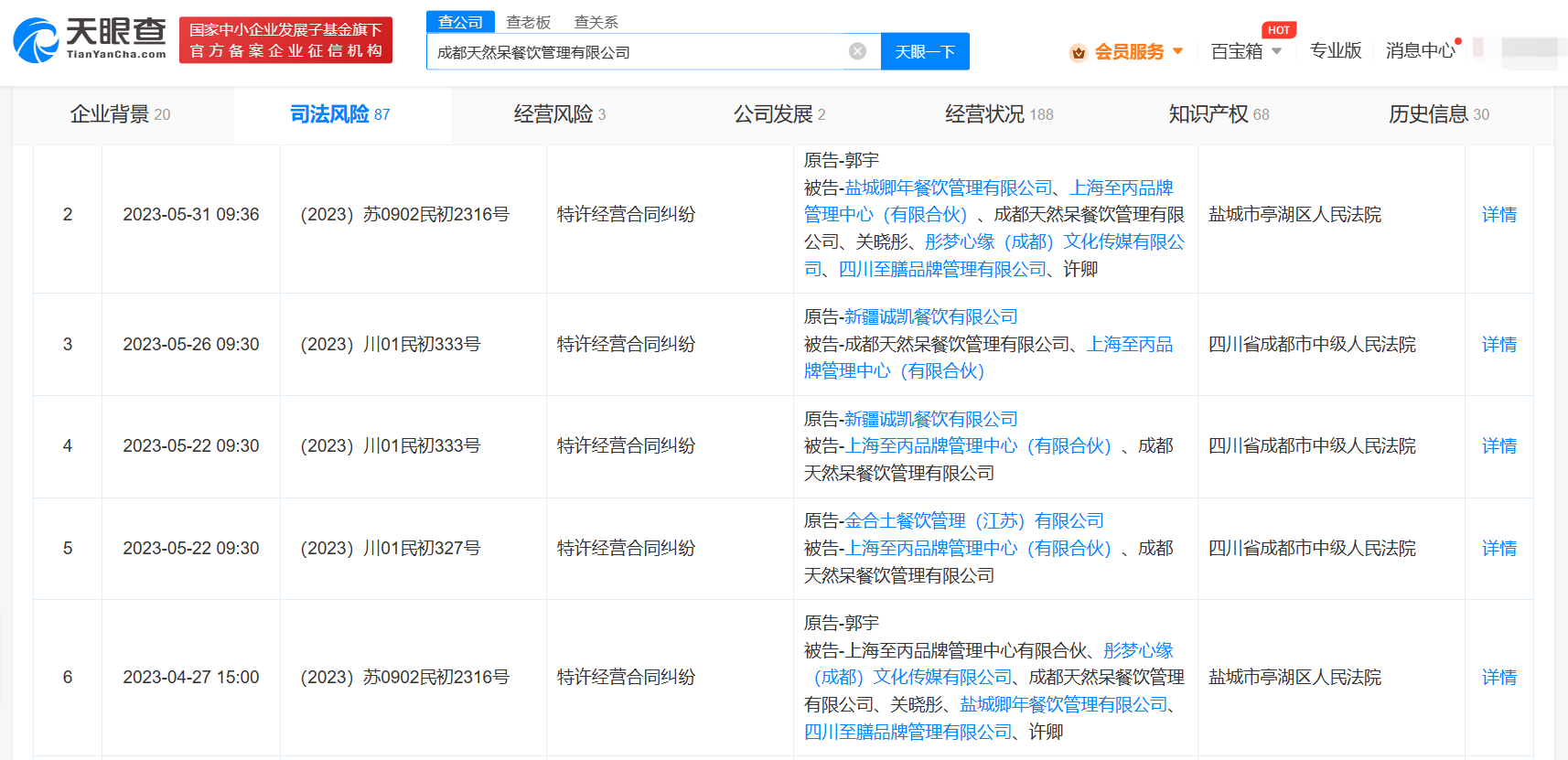Click the red 官方备案企业征信机构 banner
Screen dimensions: 1568x760
(285, 40)
